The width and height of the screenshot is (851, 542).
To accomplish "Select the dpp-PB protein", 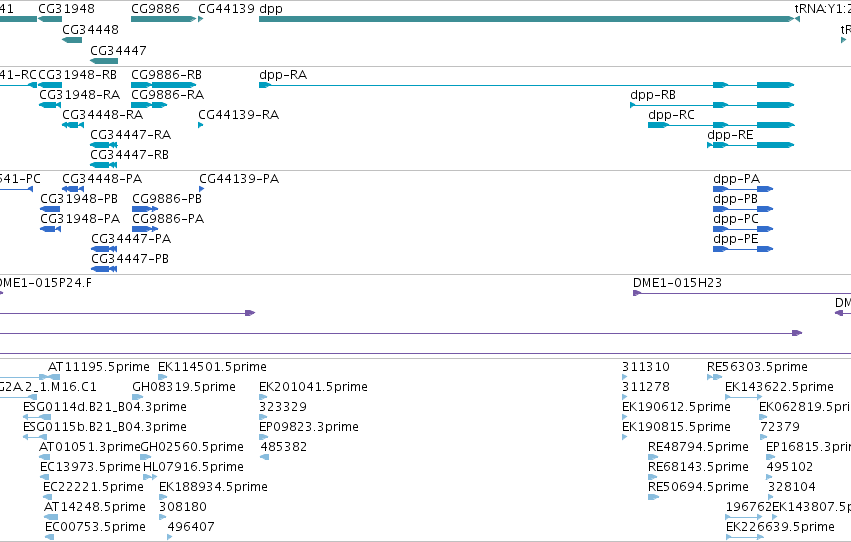I will pyautogui.click(x=743, y=209).
